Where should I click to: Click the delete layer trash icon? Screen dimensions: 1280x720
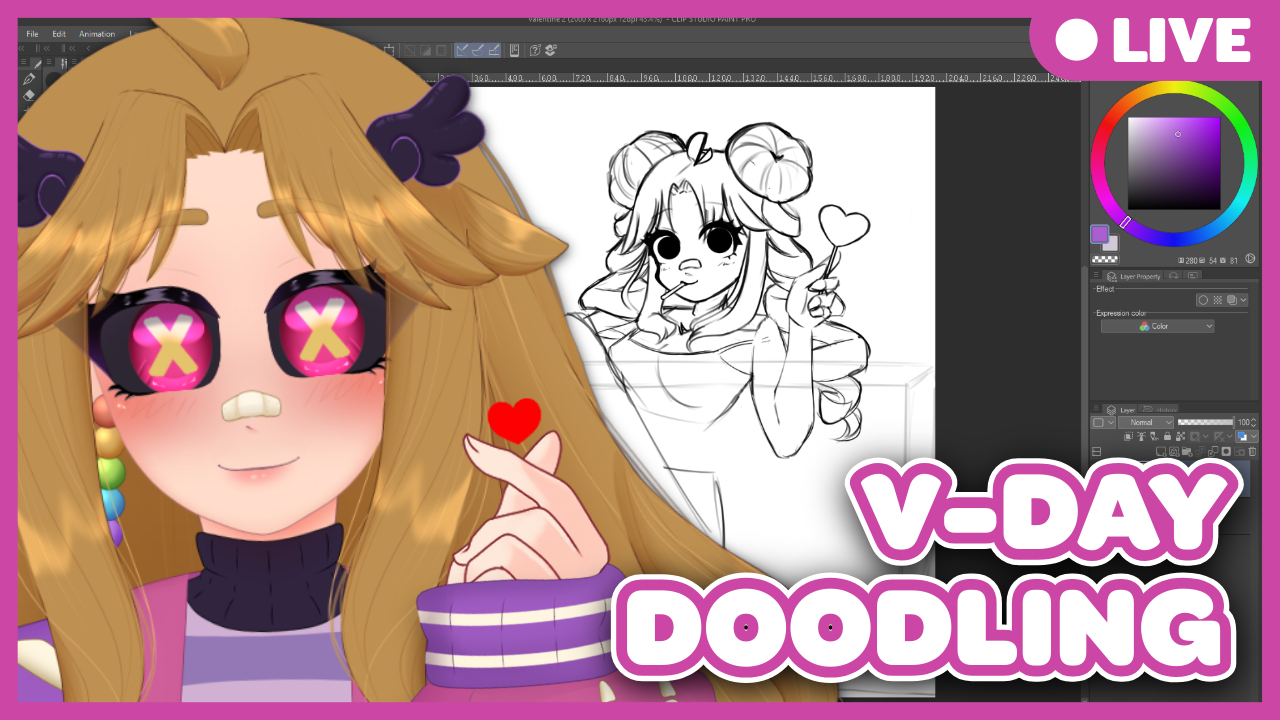1252,452
